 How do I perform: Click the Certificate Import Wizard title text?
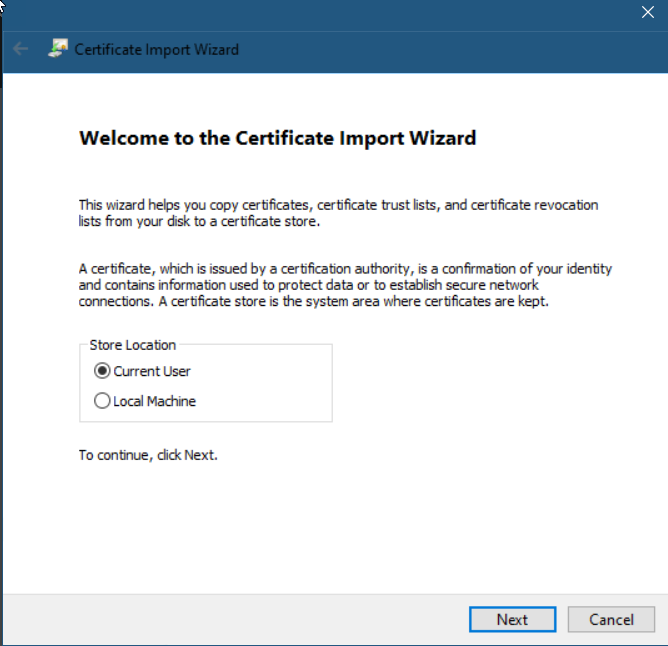point(157,50)
